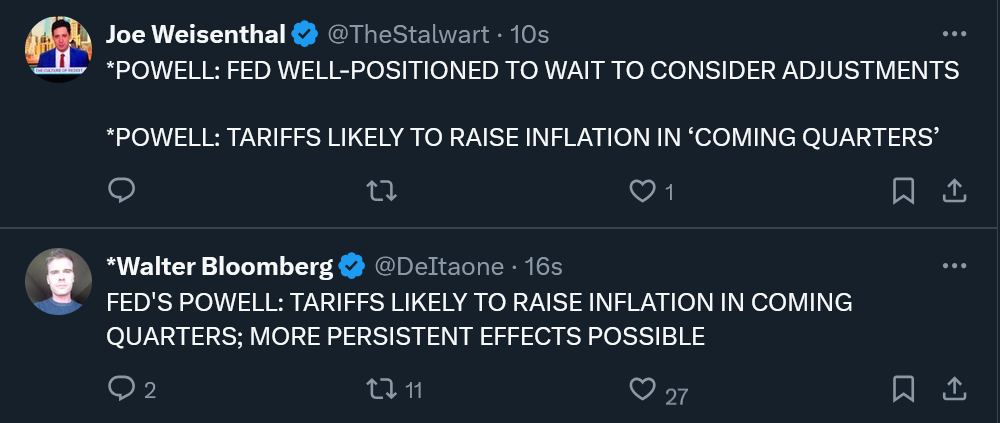This screenshot has height=423, width=1000.
Task: Open more options for Joe Weisenthal's tweet
Action: [954, 34]
